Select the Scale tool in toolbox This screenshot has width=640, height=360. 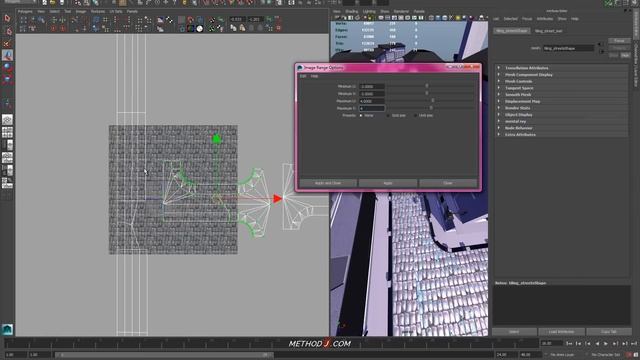(x=7, y=79)
